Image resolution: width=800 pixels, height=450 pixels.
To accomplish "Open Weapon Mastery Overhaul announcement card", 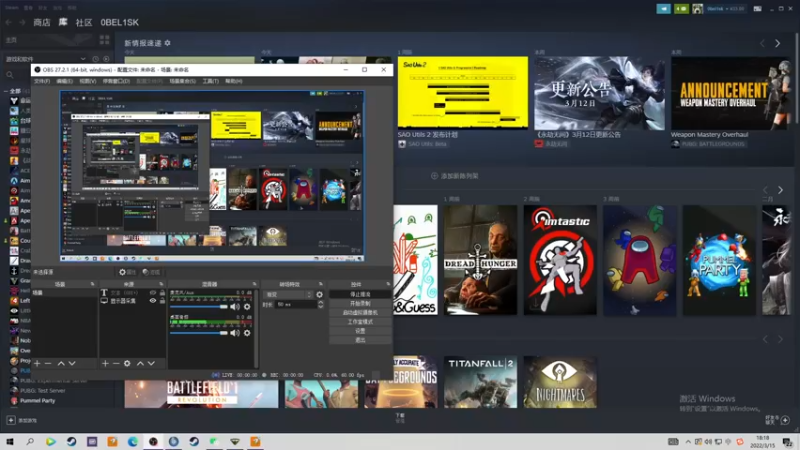I will [x=731, y=93].
